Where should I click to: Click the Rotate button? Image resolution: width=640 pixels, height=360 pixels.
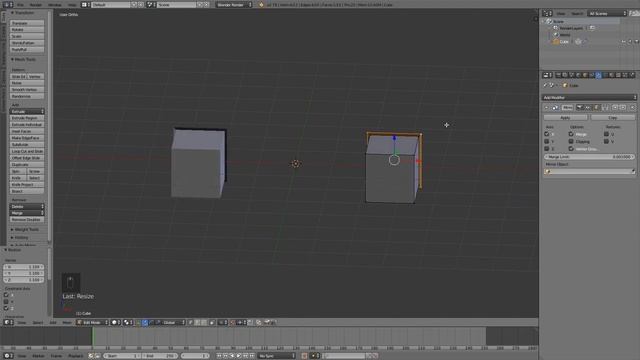coord(27,30)
